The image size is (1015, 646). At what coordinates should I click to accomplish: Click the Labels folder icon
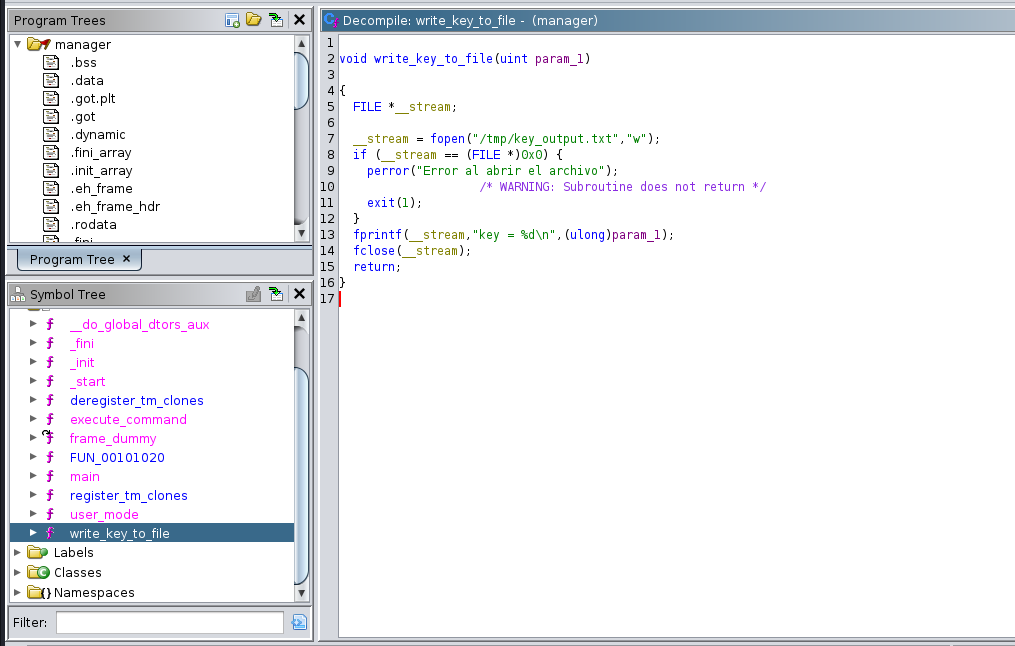[x=38, y=552]
